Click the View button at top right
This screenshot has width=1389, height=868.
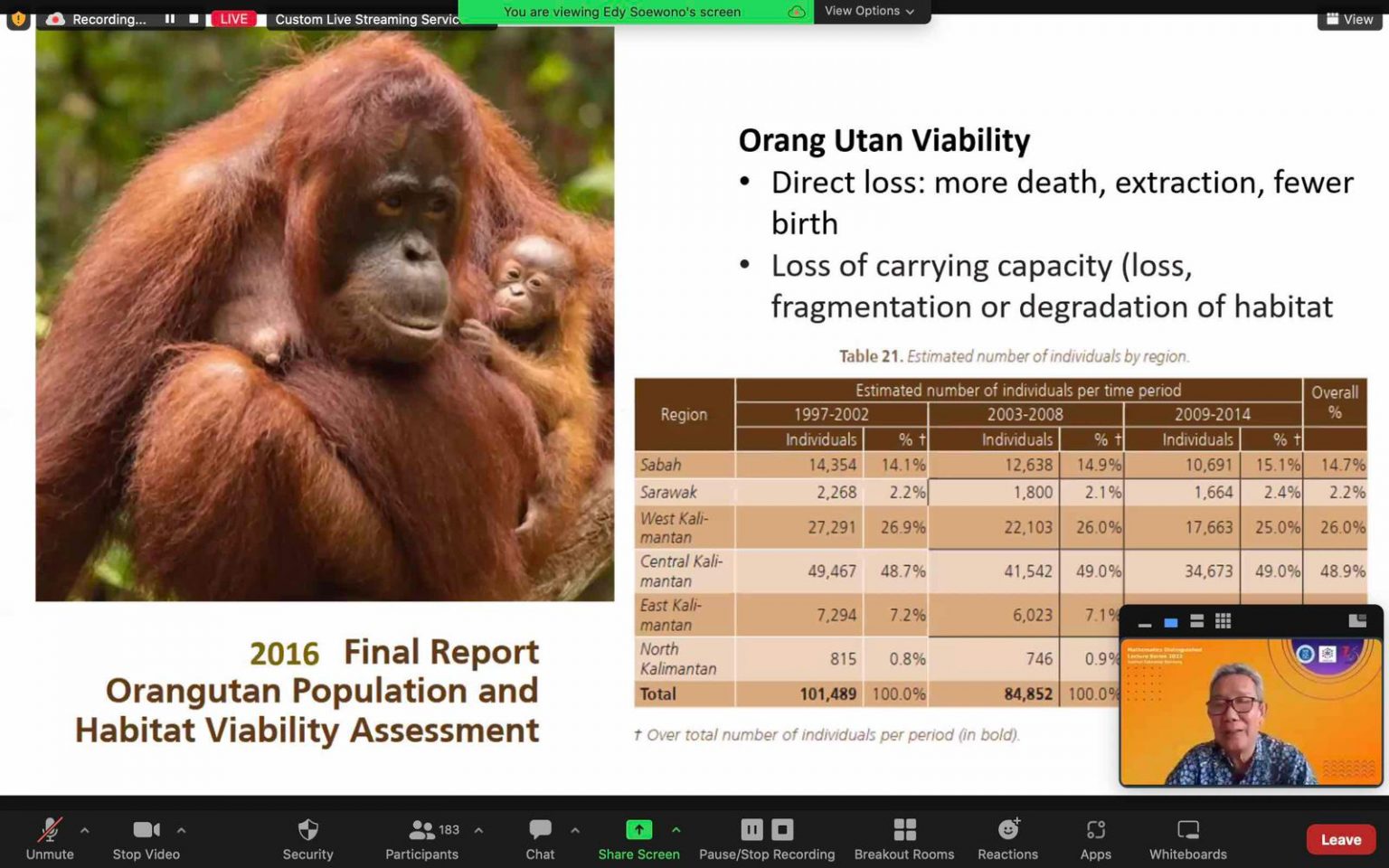pos(1349,19)
